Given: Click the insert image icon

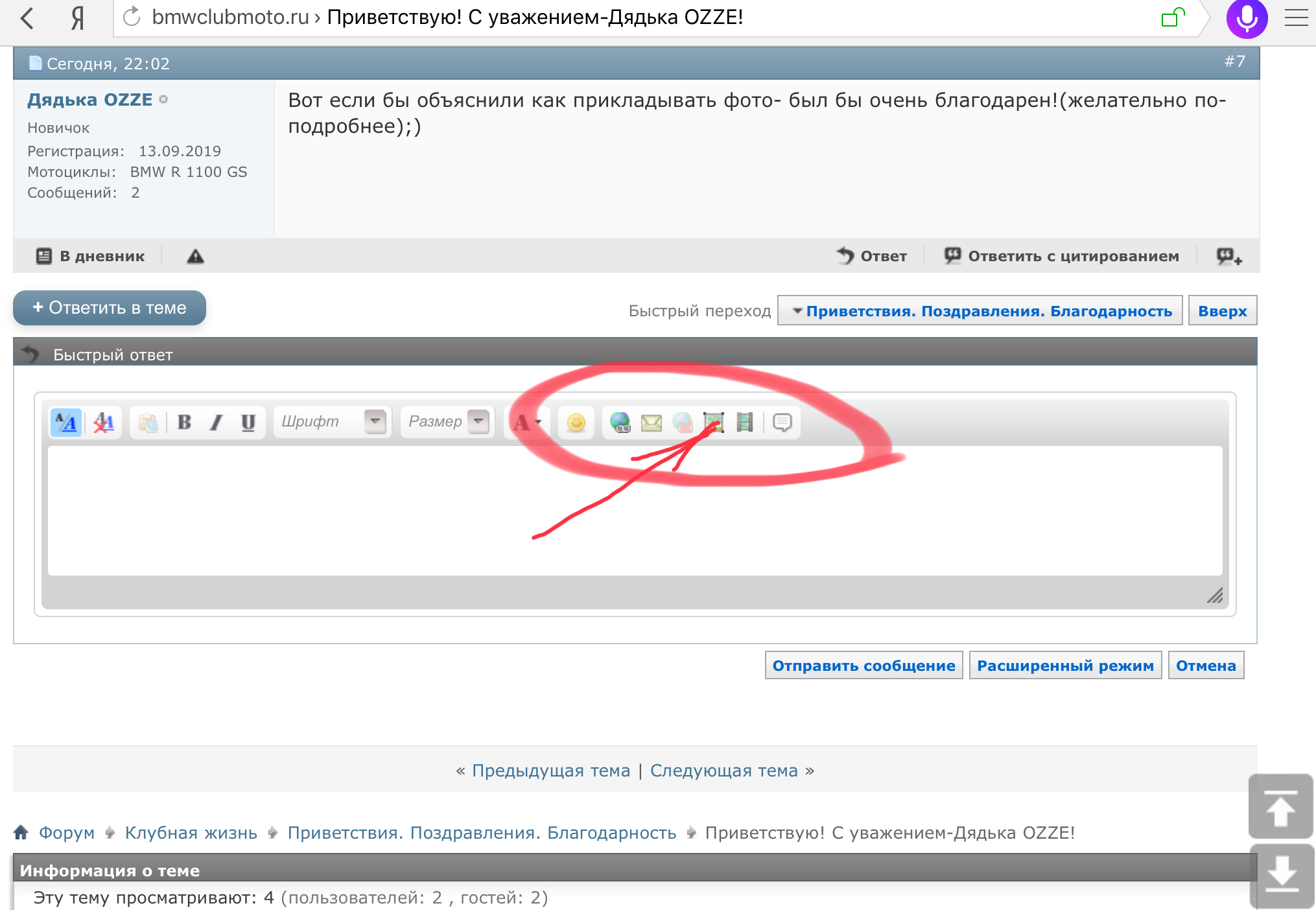Looking at the screenshot, I should click(x=714, y=423).
